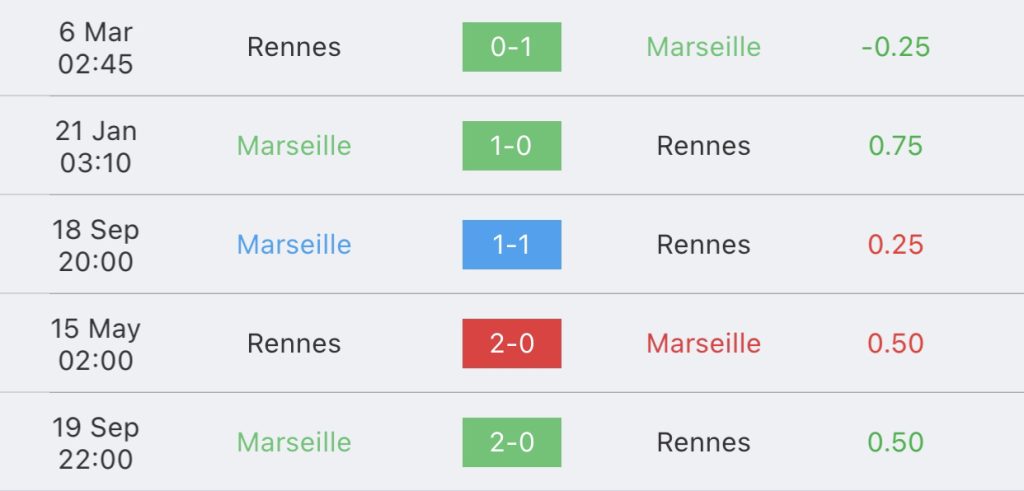Open Marseille in the 21 Jan match
This screenshot has width=1024, height=491.
click(x=294, y=146)
